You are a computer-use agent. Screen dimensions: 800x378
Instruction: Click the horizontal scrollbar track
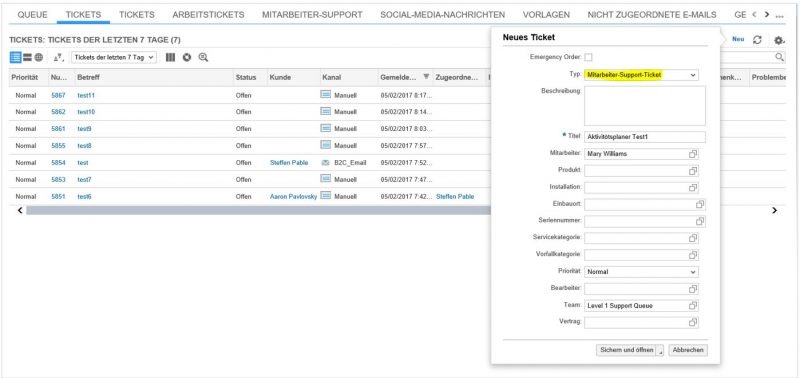click(258, 210)
